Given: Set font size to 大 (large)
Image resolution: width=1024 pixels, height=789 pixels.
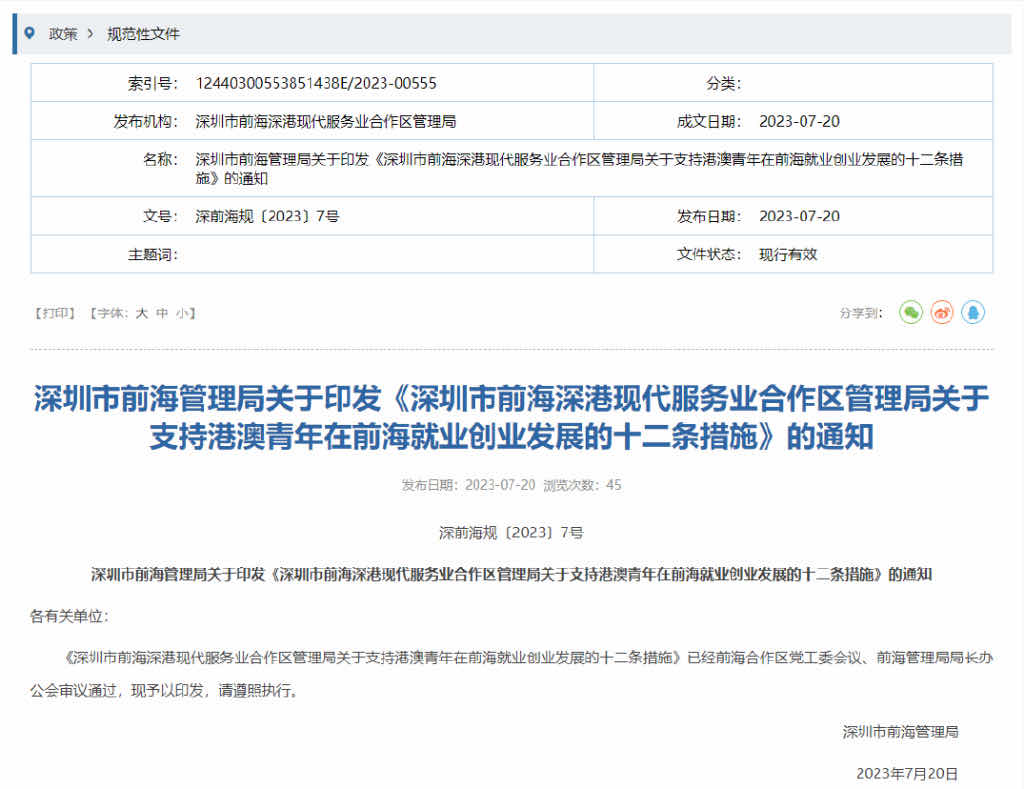Looking at the screenshot, I should 141,313.
